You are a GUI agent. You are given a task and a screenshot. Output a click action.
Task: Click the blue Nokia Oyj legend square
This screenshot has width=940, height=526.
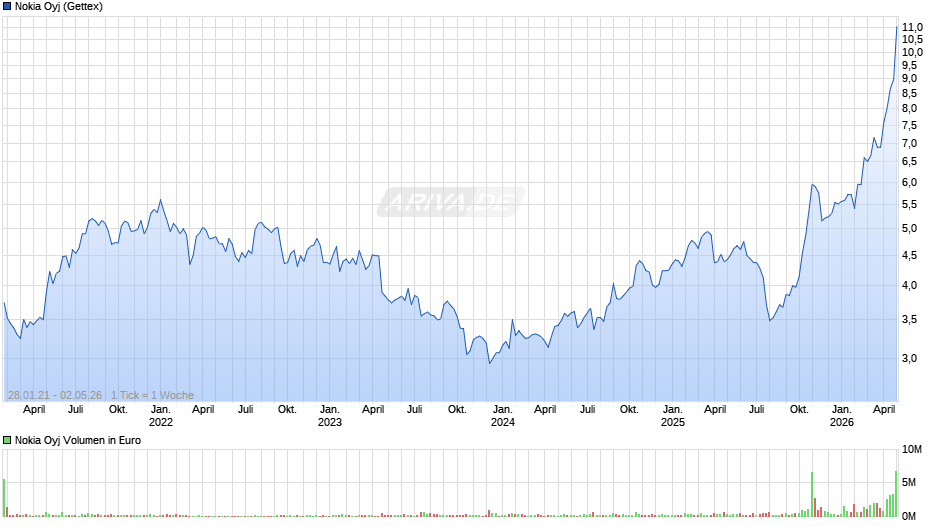tap(7, 7)
